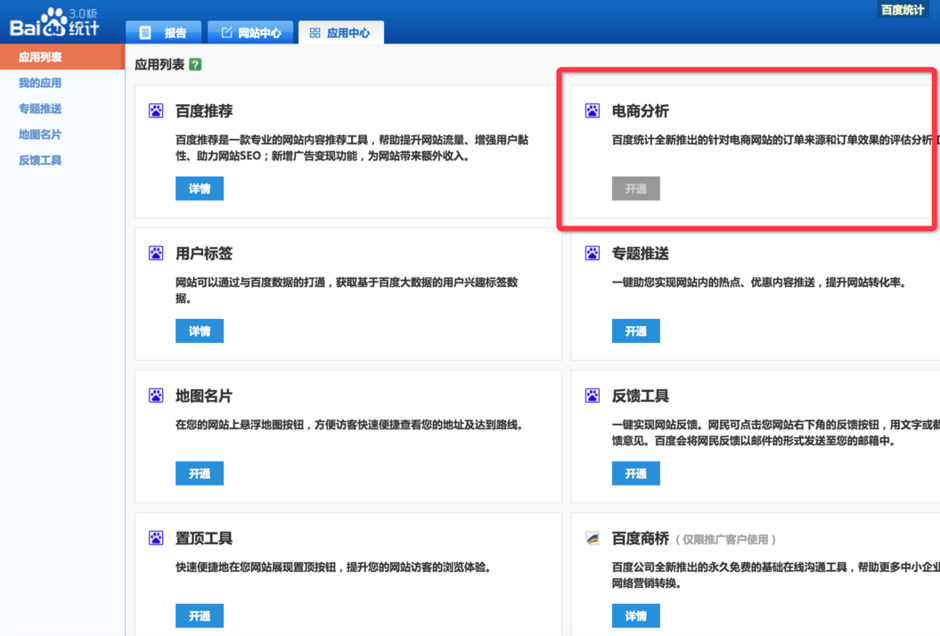Click the paw icon of 专题推送 card
Image resolution: width=940 pixels, height=636 pixels.
[x=592, y=254]
